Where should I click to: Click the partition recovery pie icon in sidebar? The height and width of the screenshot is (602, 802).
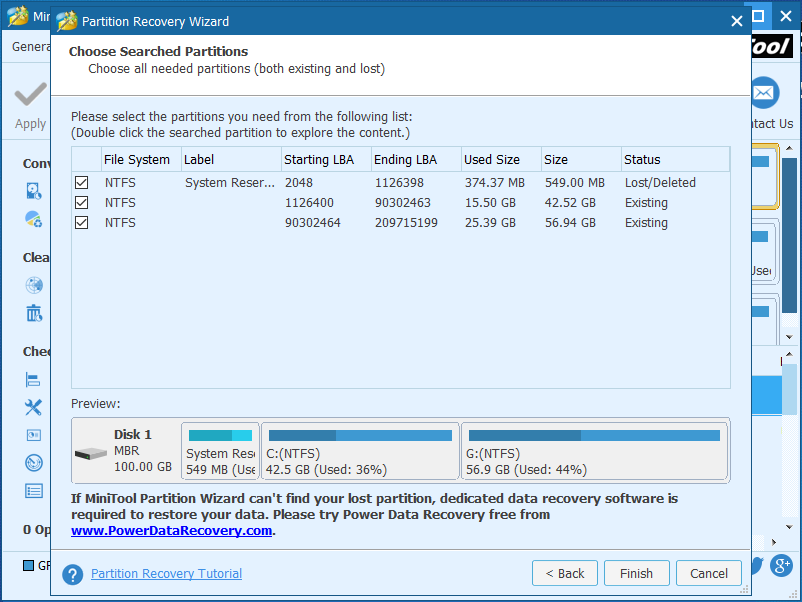tap(34, 219)
